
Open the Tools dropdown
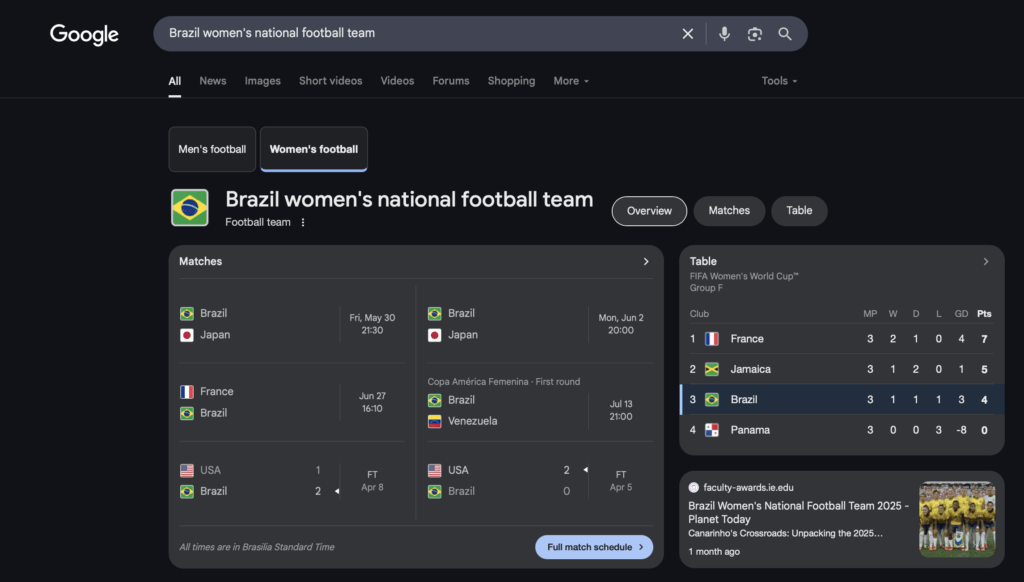779,81
